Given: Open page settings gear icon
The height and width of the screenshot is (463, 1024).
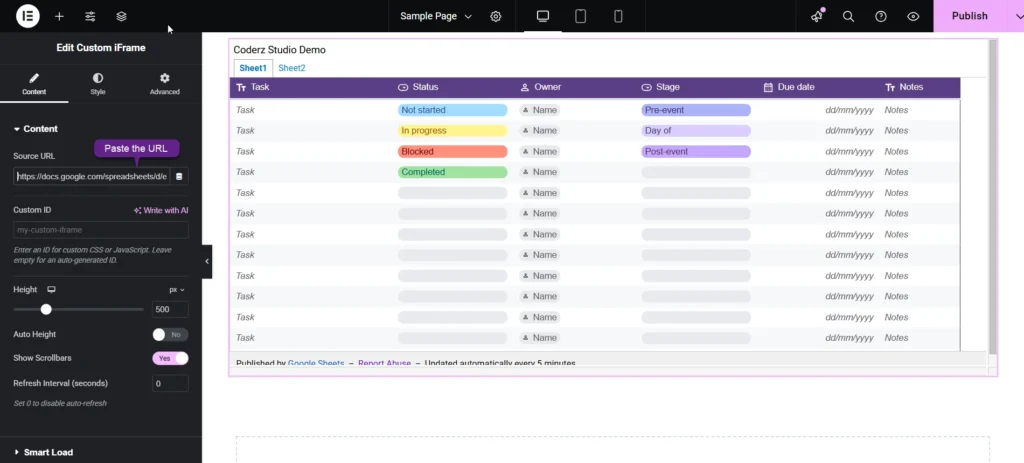Looking at the screenshot, I should pos(496,16).
